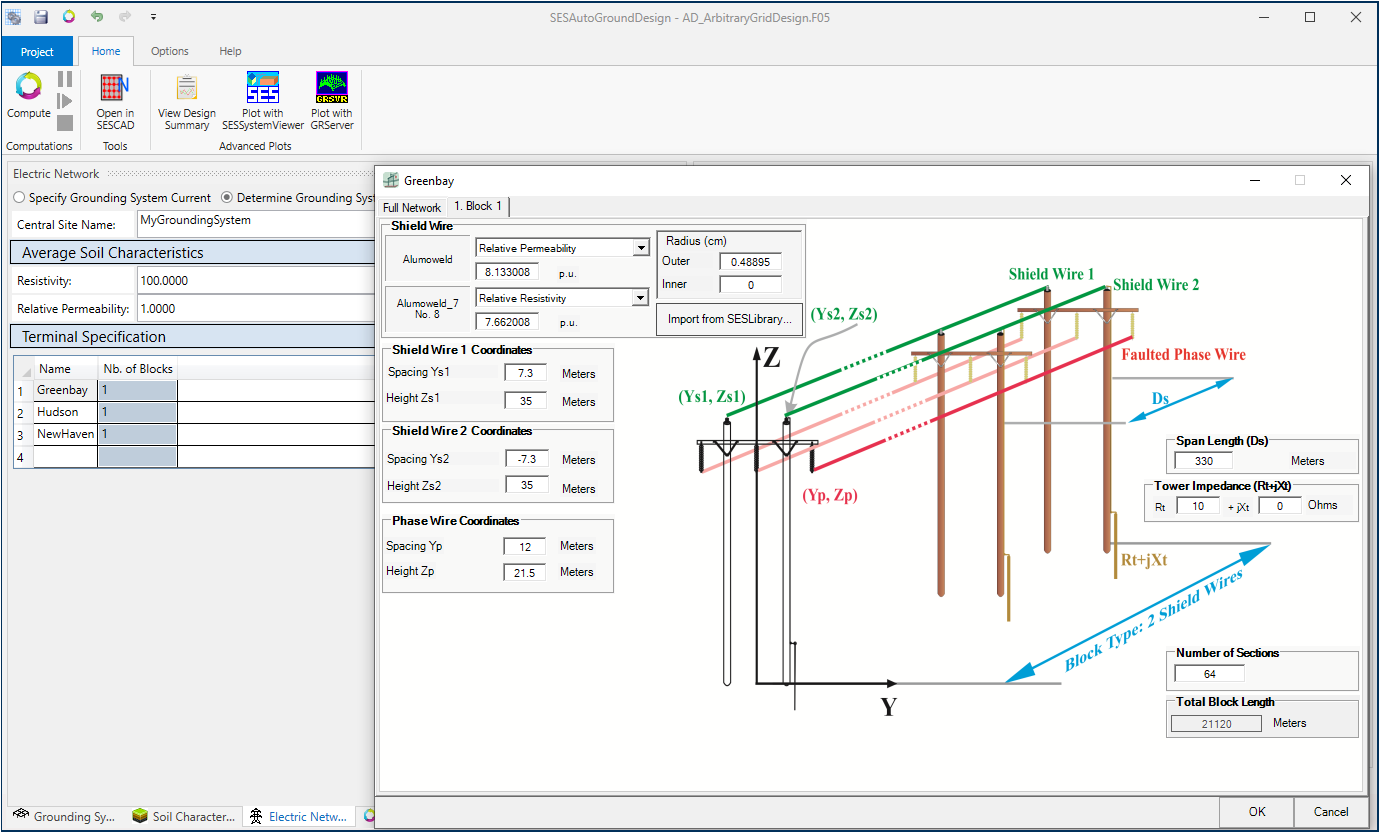Click the relative resistivity value 7.662008
Viewport: 1379px width, 832px height.
507,321
